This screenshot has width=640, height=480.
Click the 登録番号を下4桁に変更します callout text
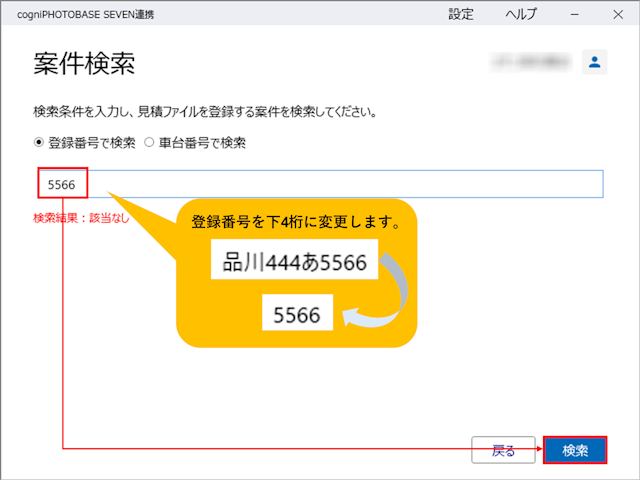coord(296,222)
